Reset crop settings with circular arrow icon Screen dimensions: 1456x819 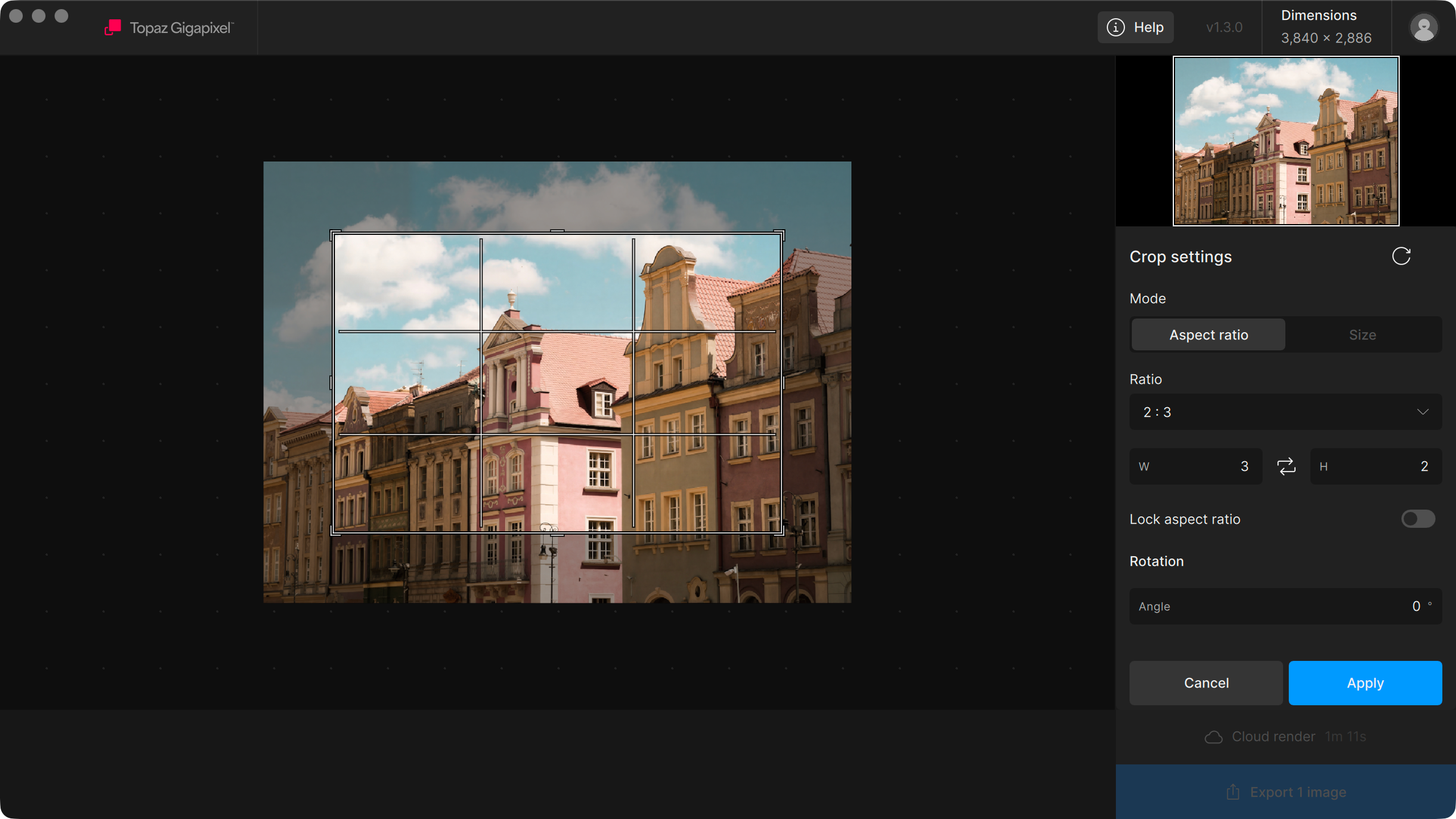1401,257
